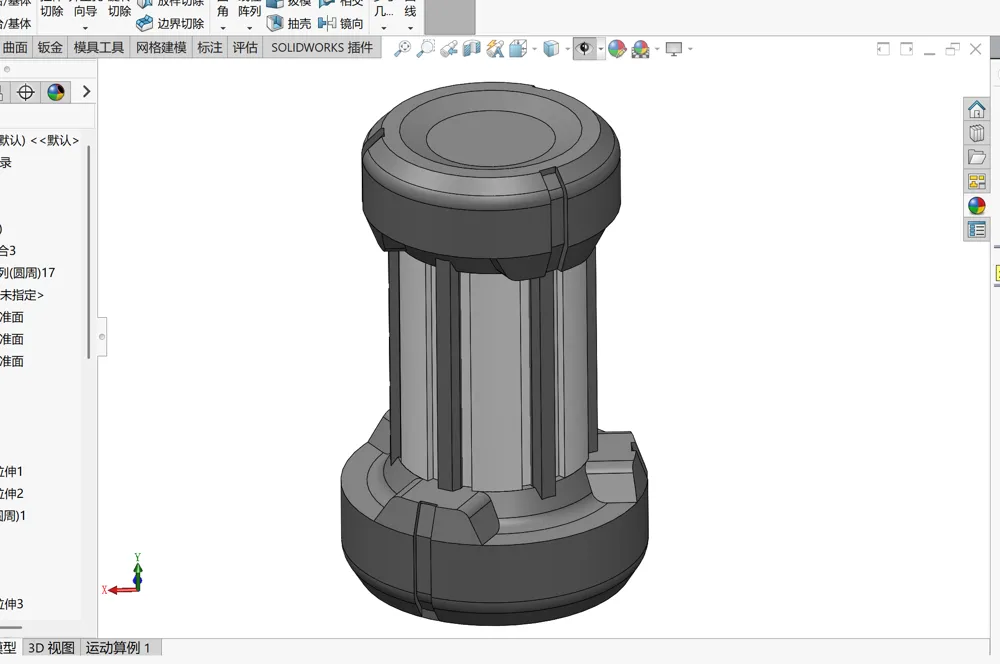Select the 立伸3 extrude feature
1000x664 pixels.
point(11,604)
